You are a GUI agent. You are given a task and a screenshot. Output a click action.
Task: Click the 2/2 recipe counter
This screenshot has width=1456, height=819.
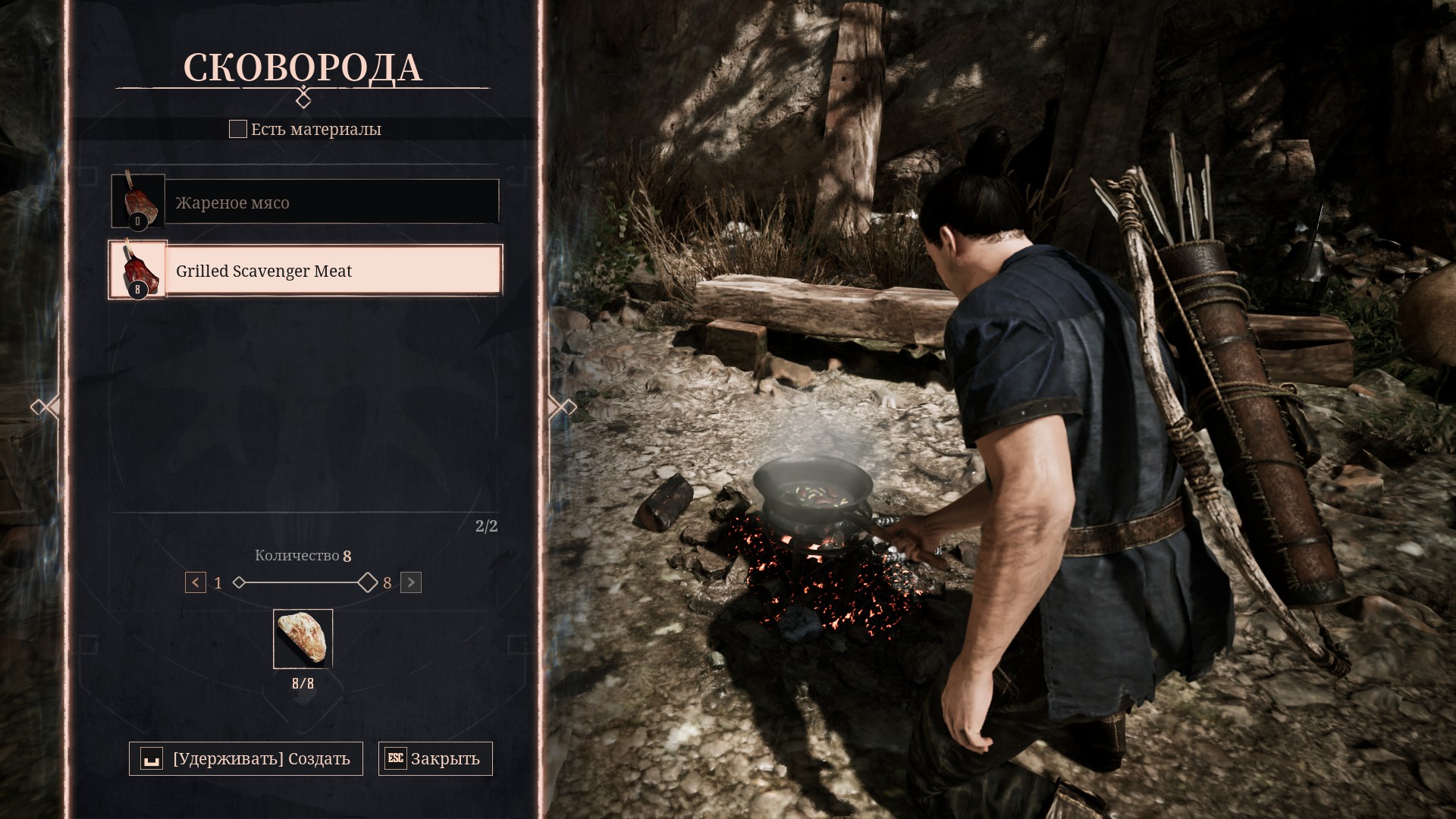[x=486, y=526]
